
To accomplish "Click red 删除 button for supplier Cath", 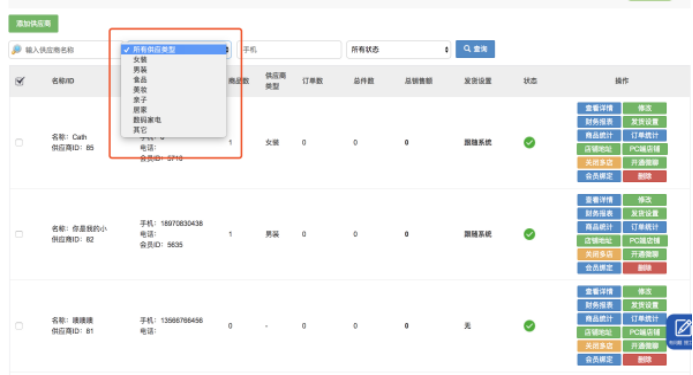I will [644, 176].
